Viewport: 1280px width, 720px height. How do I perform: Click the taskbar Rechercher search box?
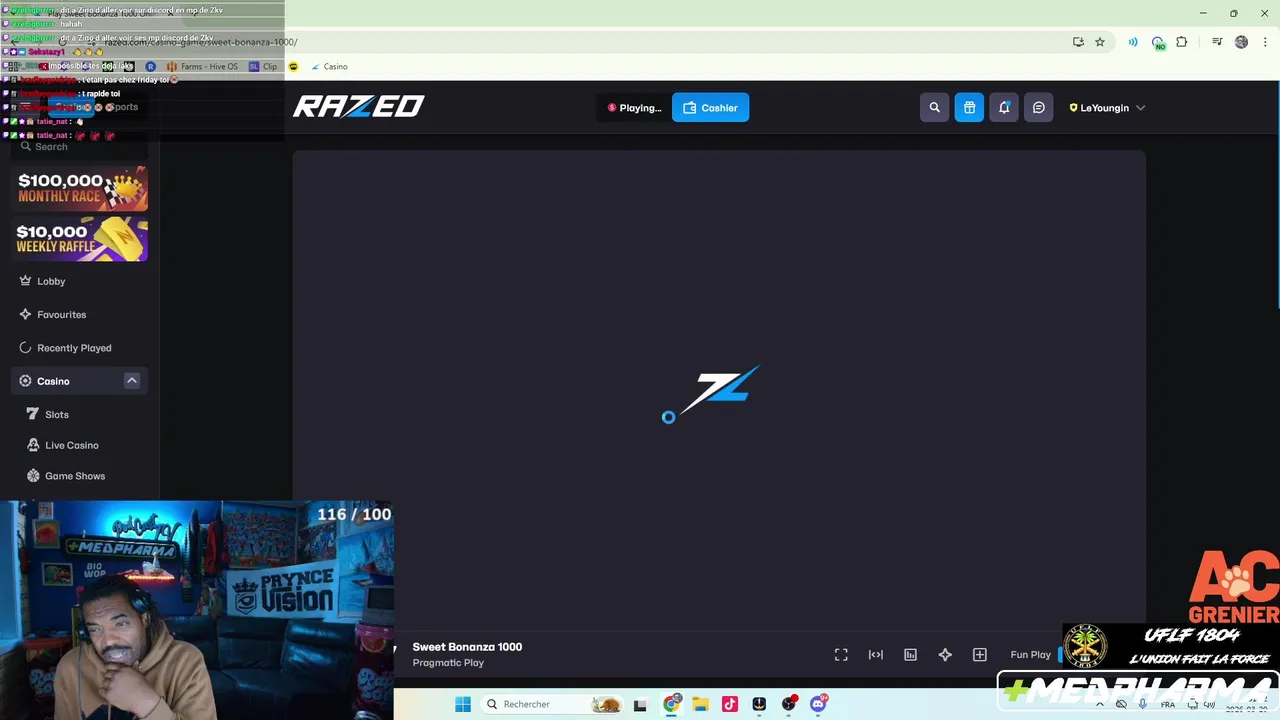(x=553, y=704)
